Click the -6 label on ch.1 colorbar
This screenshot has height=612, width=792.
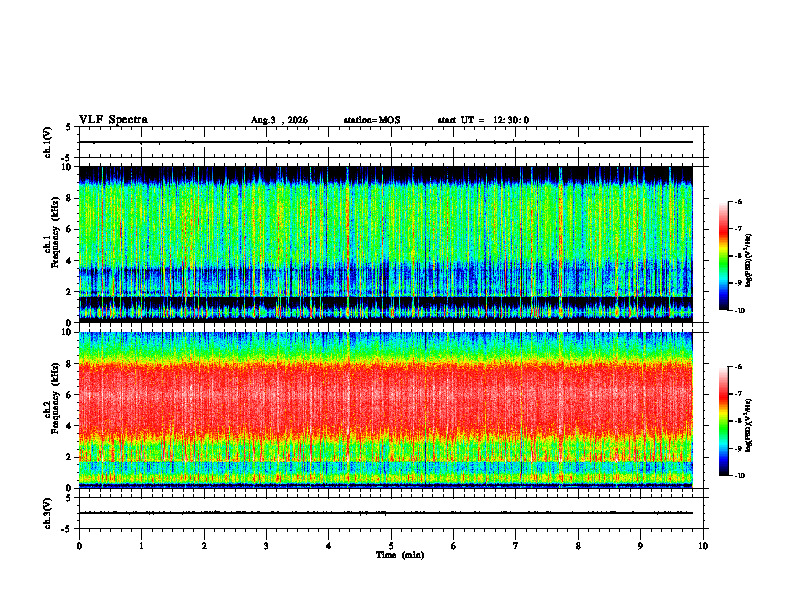[x=737, y=201]
